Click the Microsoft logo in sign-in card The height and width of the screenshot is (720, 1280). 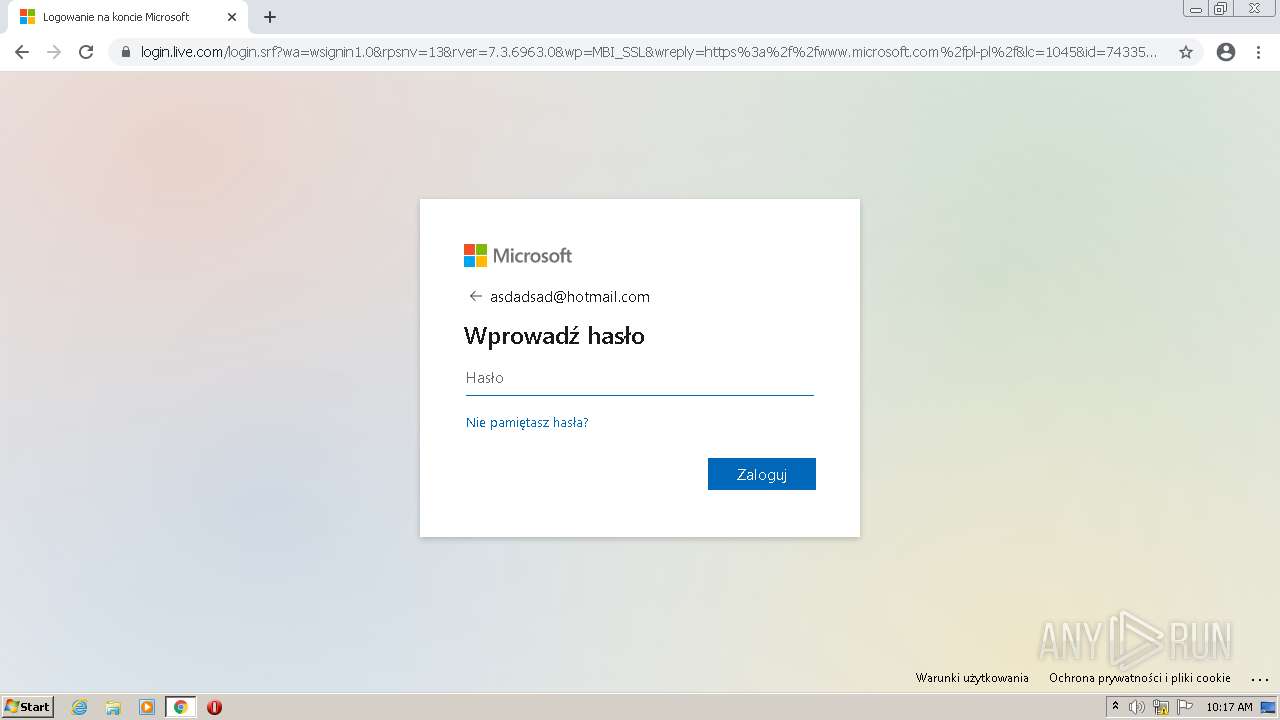click(518, 256)
